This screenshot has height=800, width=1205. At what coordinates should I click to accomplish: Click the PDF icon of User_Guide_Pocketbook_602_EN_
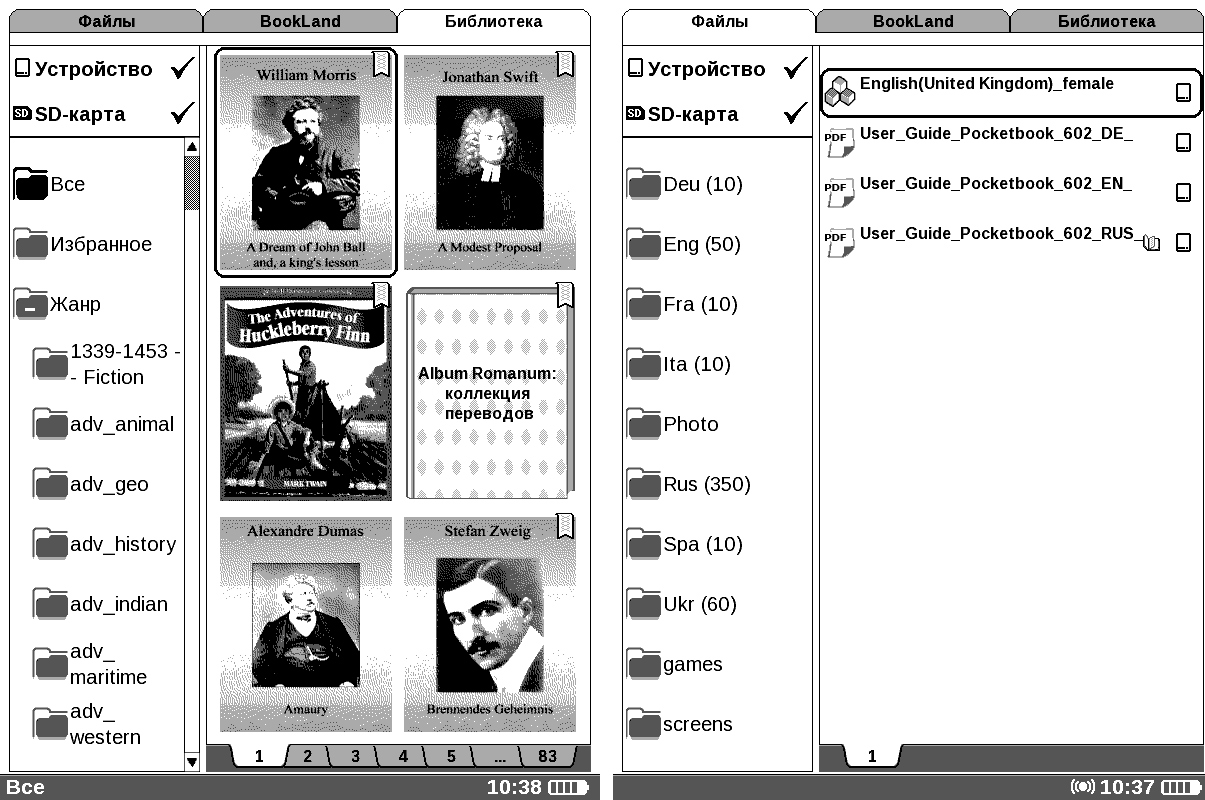click(x=839, y=192)
